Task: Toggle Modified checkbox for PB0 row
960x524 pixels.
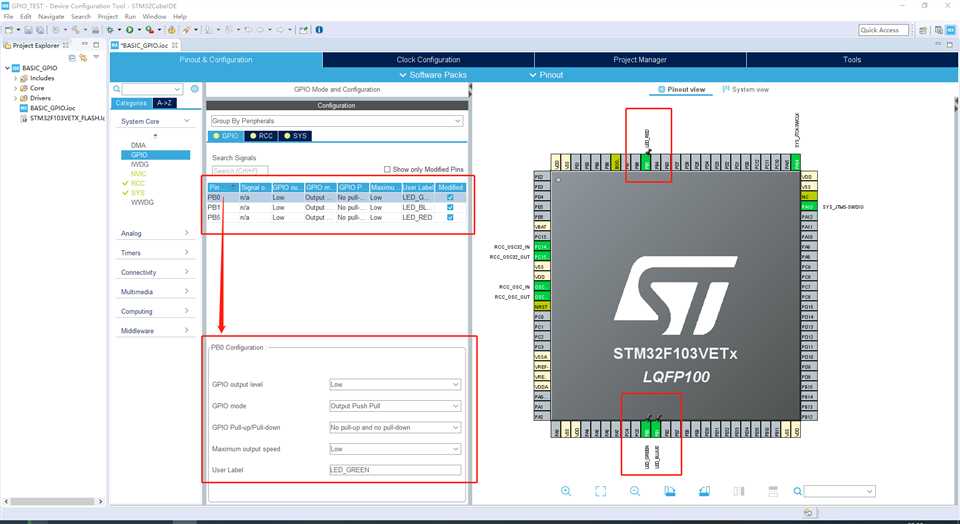Action: [451, 197]
